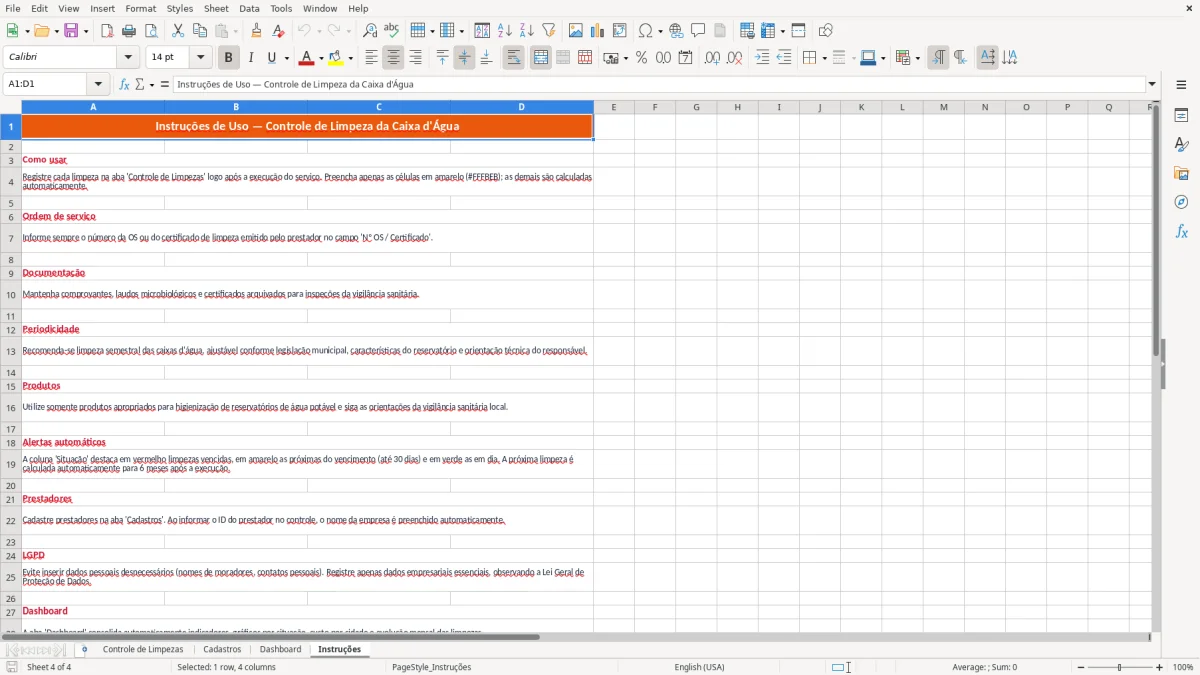The width and height of the screenshot is (1200, 675).
Task: Open the Font Name dropdown arrow
Action: [127, 58]
